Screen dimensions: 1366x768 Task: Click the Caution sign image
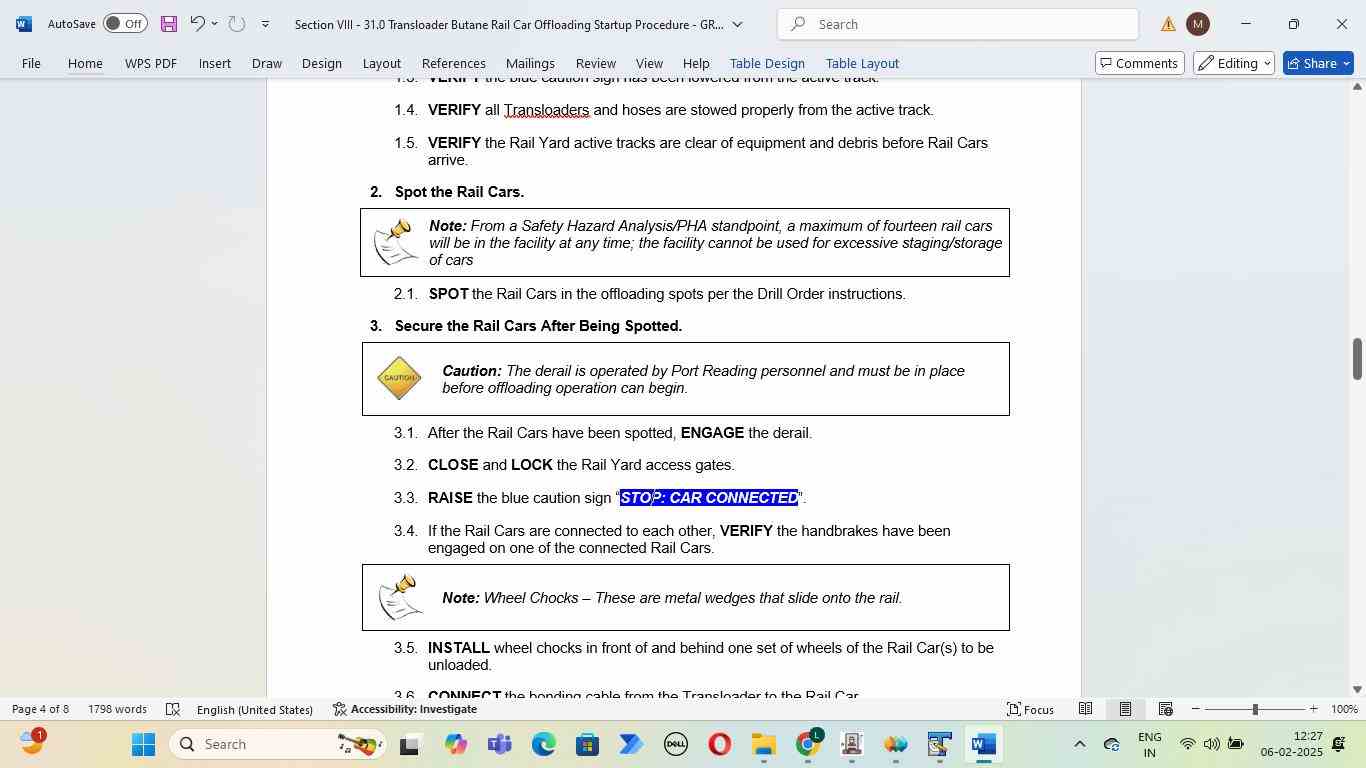[x=399, y=378]
